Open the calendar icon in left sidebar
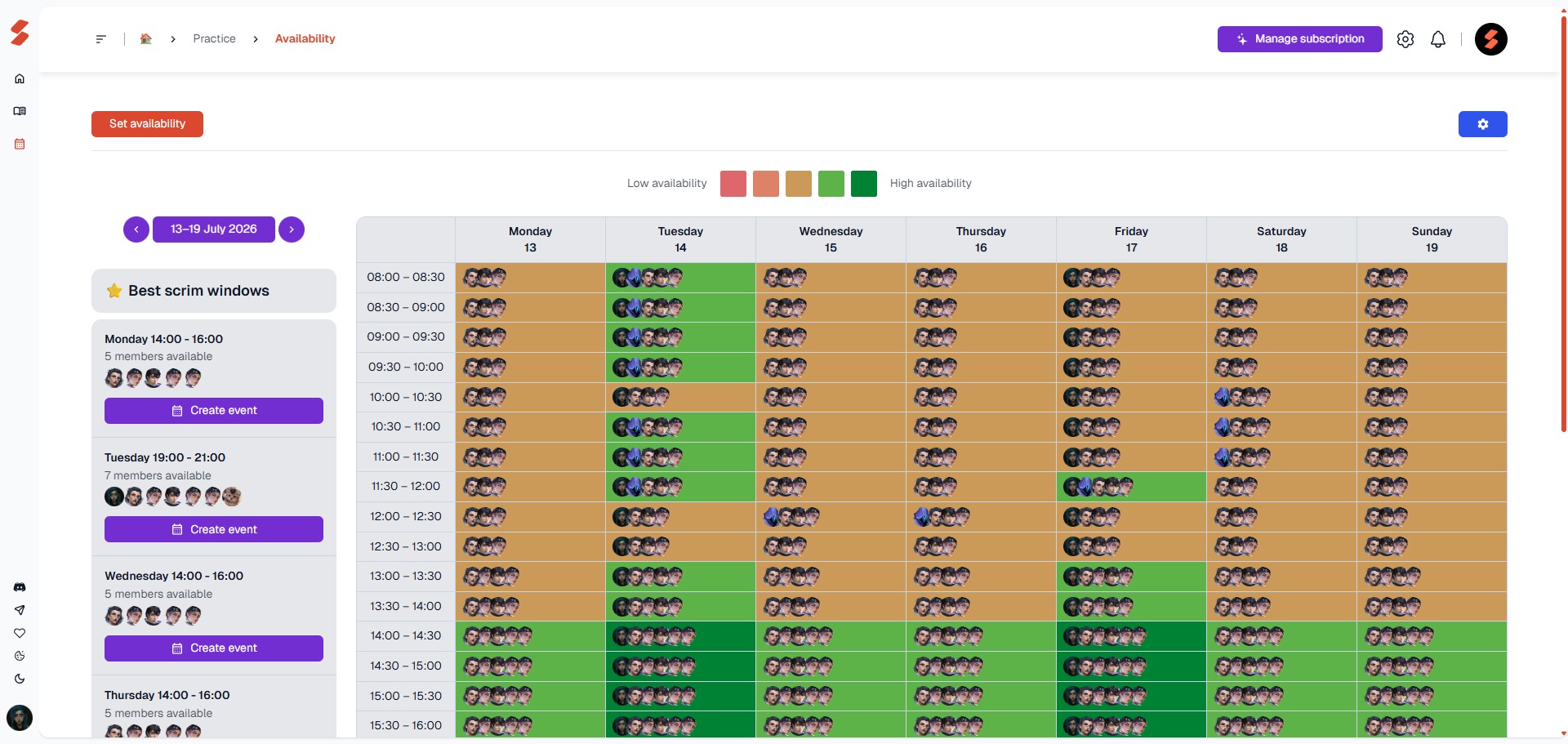Image resolution: width=1568 pixels, height=744 pixels. click(x=20, y=144)
